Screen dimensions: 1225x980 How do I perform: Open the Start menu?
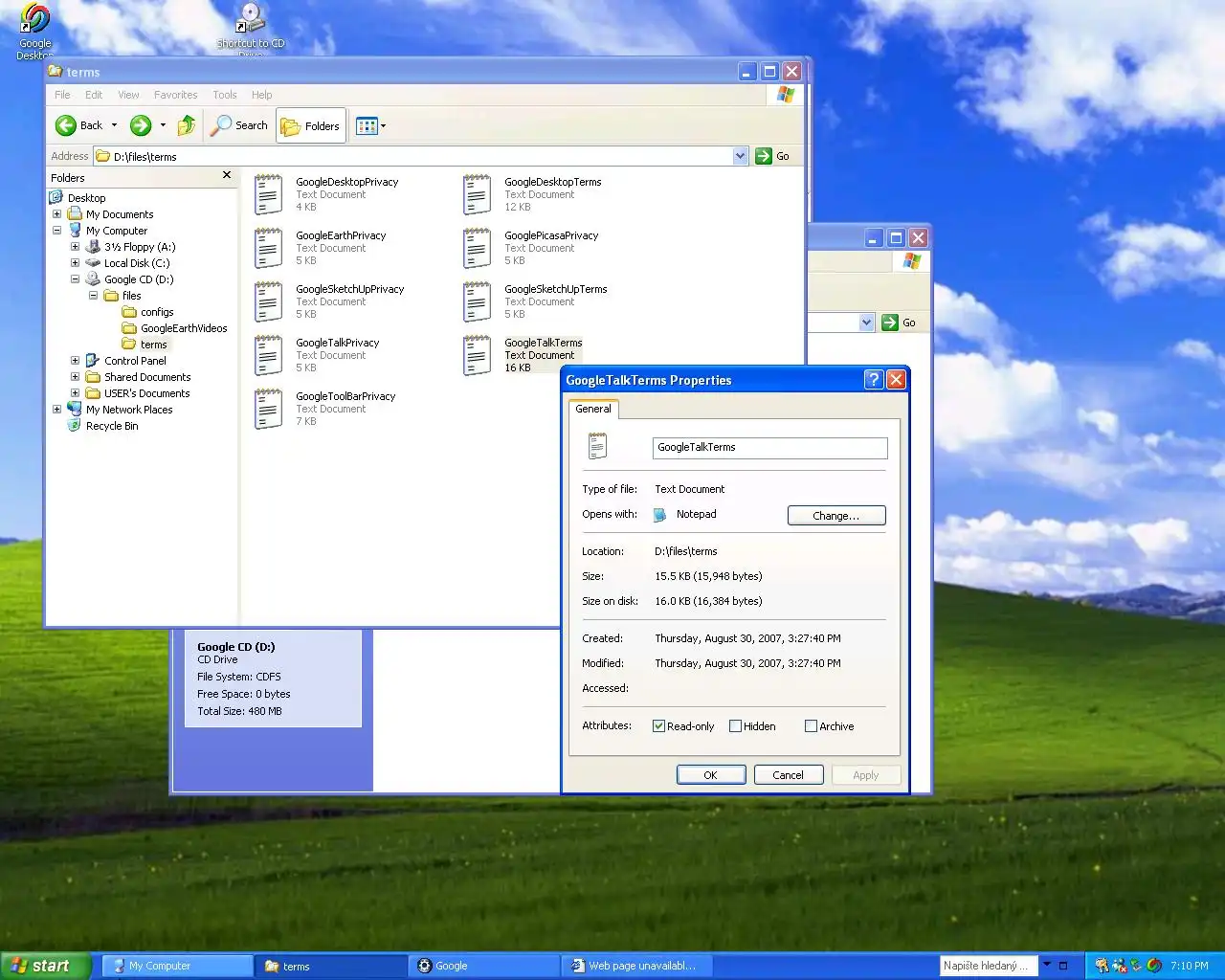46,966
